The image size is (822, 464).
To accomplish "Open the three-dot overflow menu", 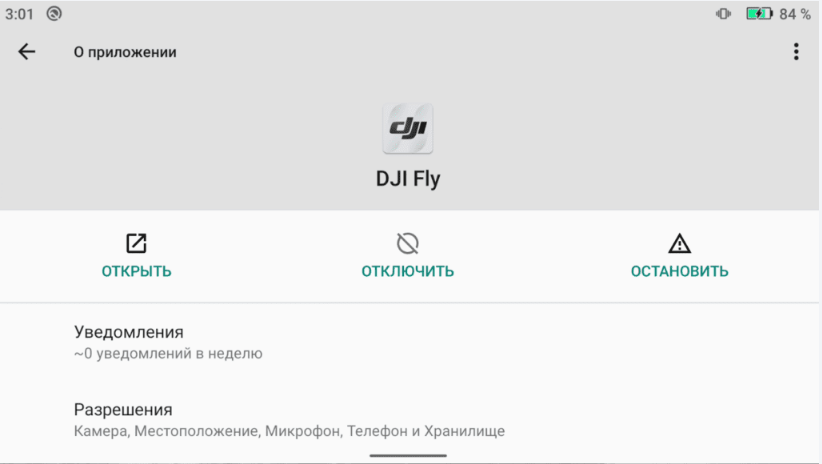I will pos(796,52).
